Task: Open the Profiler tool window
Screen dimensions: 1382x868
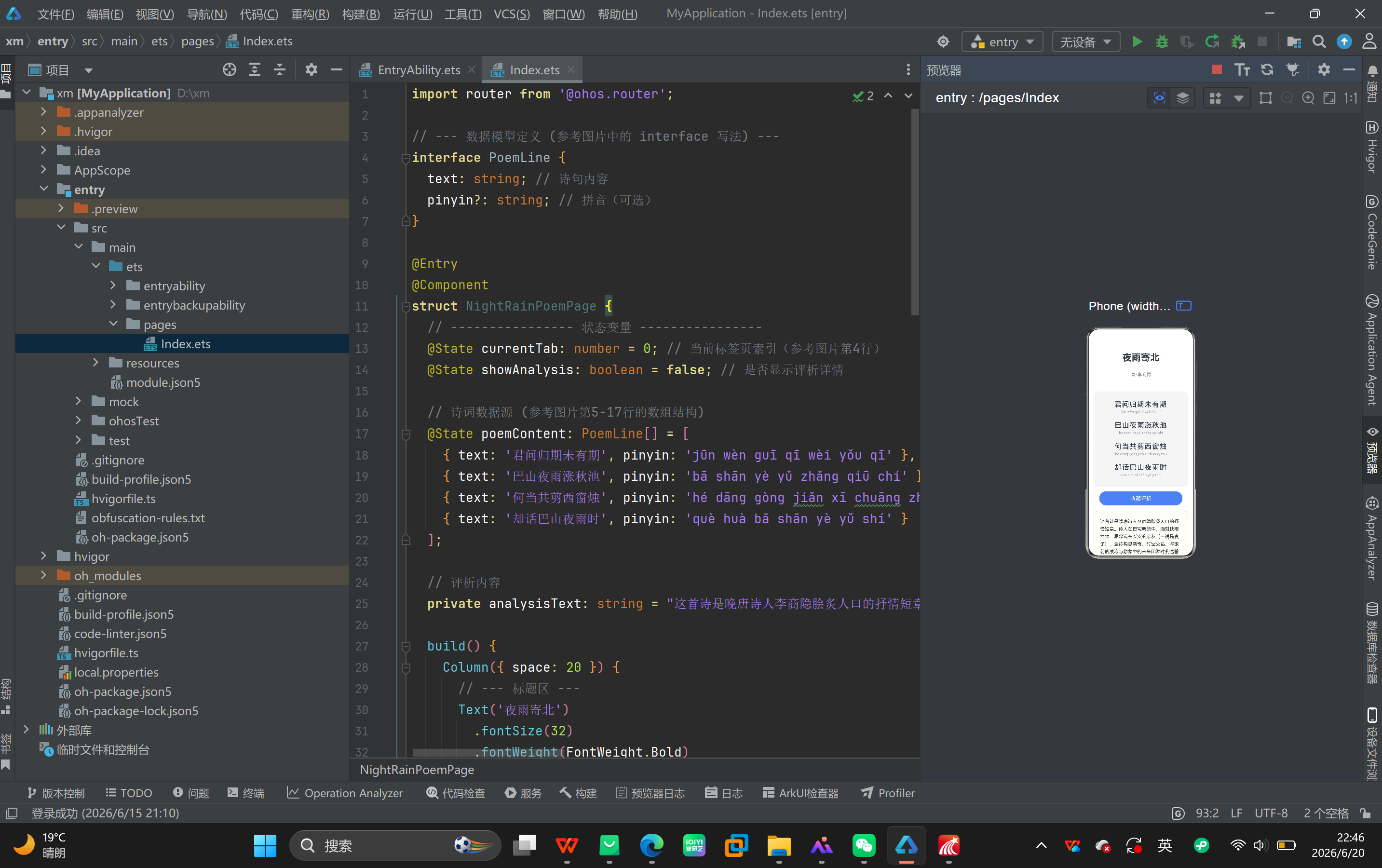Action: 887,792
